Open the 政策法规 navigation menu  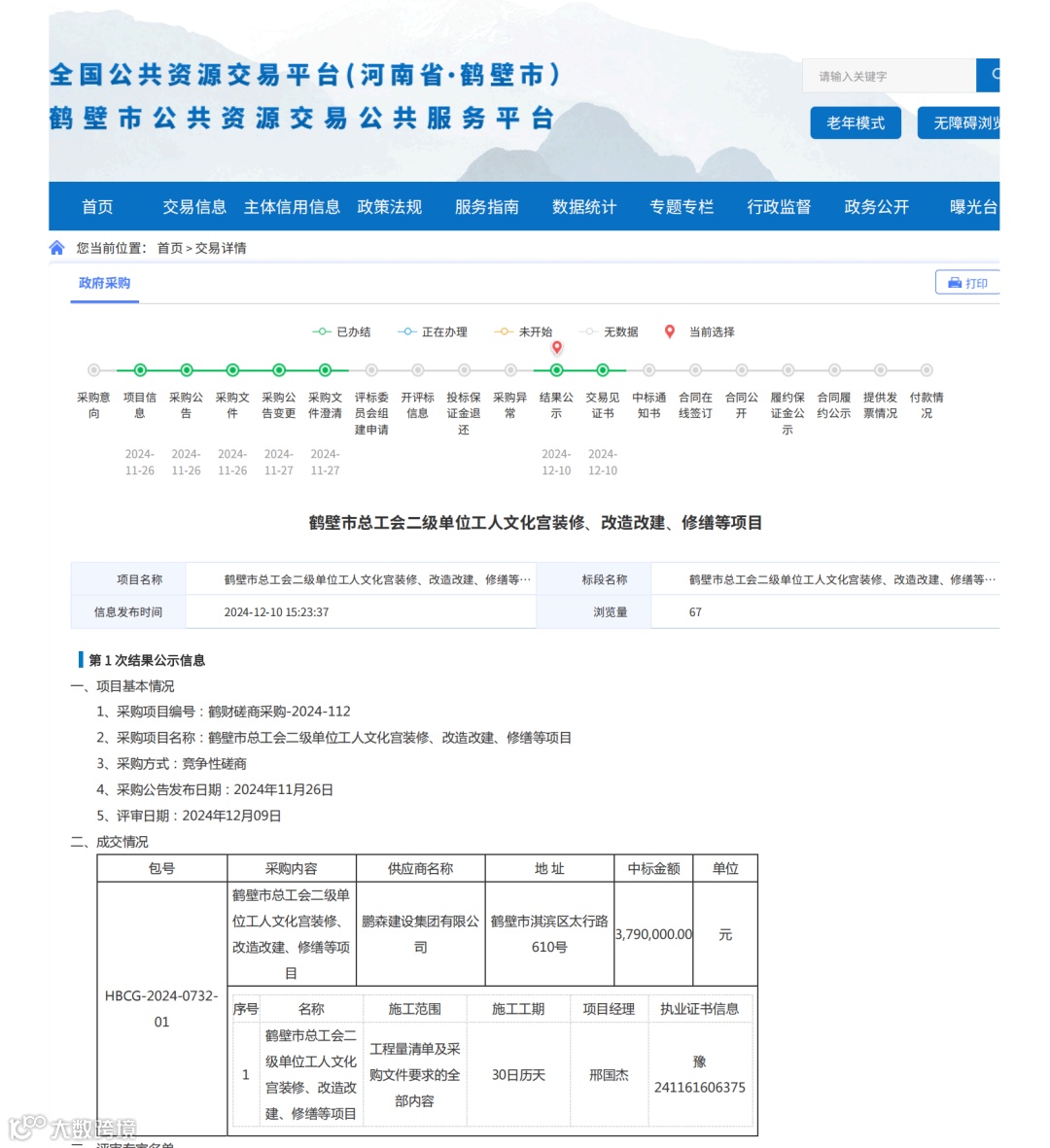(x=390, y=206)
